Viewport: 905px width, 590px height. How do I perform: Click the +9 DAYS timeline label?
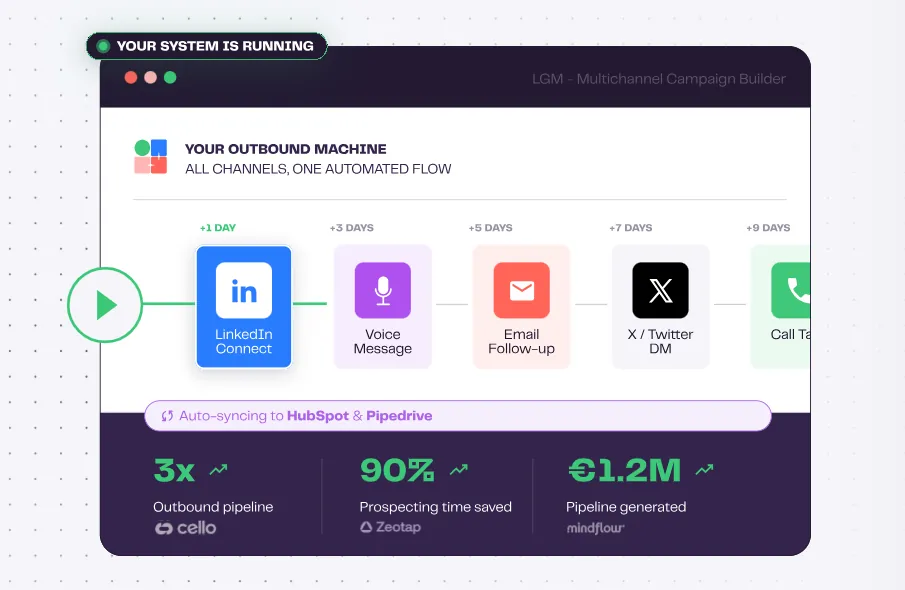(x=768, y=227)
